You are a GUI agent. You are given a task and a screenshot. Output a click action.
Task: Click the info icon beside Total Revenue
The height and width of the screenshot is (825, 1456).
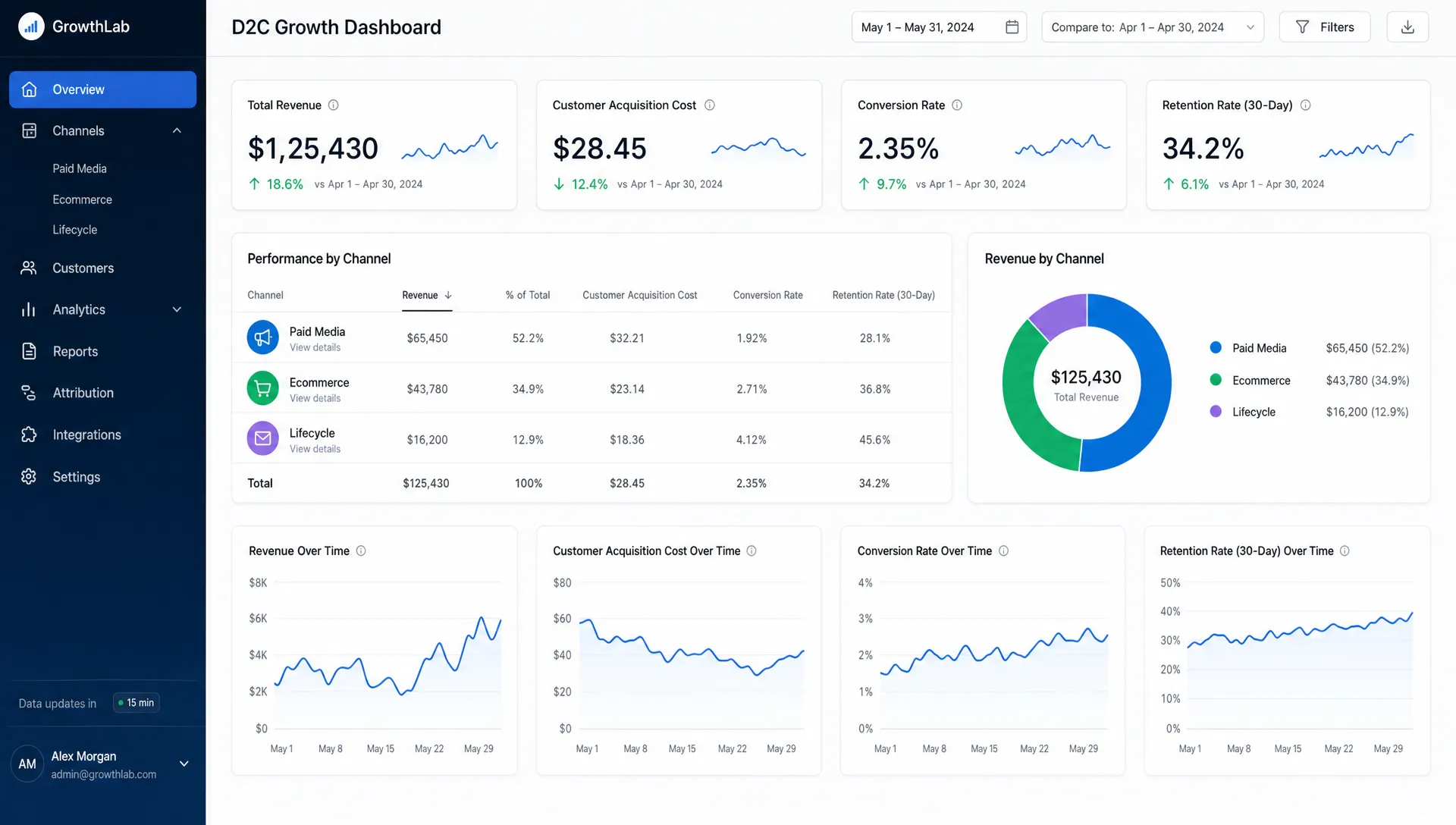[x=333, y=105]
